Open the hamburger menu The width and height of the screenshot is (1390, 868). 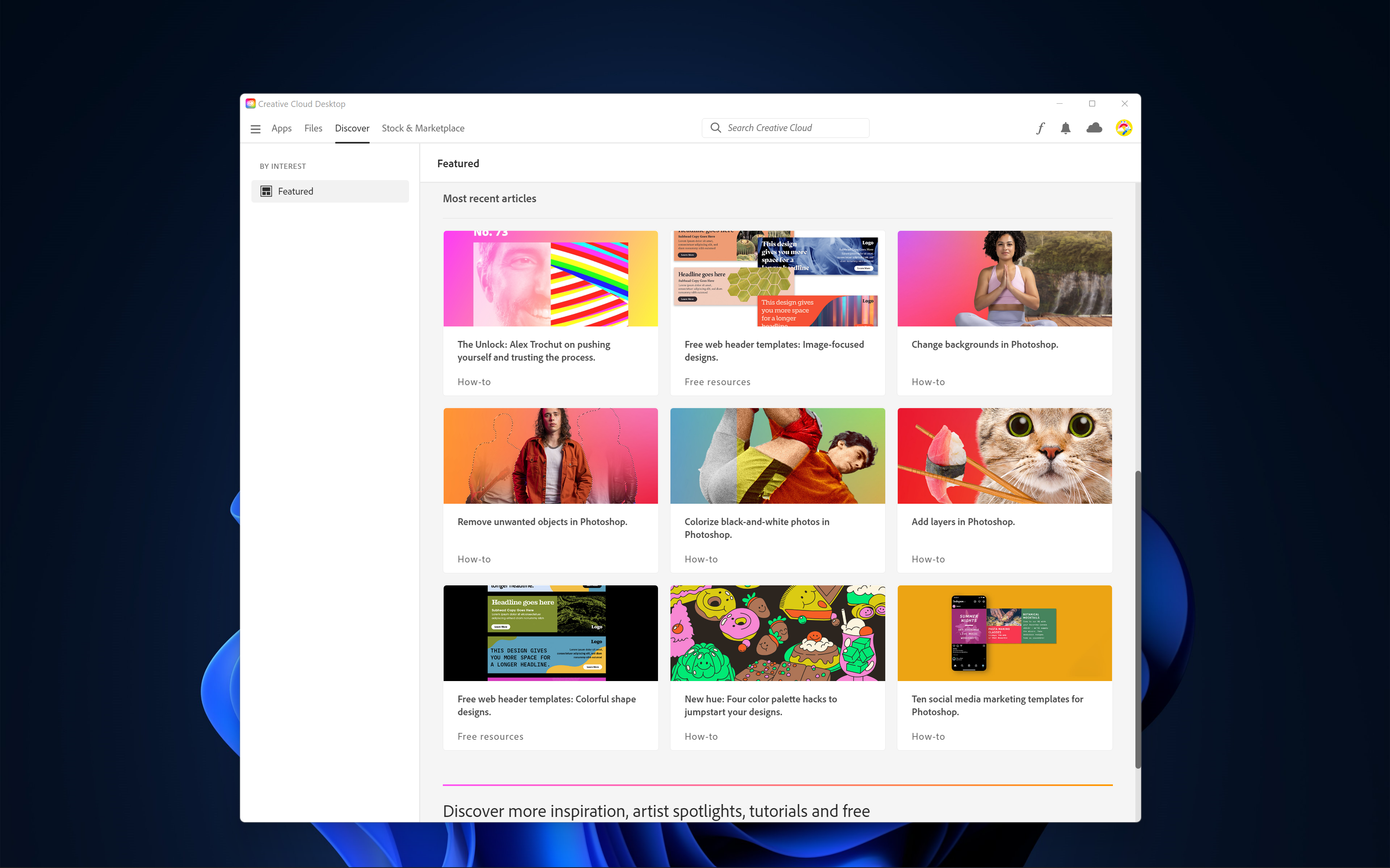(255, 129)
